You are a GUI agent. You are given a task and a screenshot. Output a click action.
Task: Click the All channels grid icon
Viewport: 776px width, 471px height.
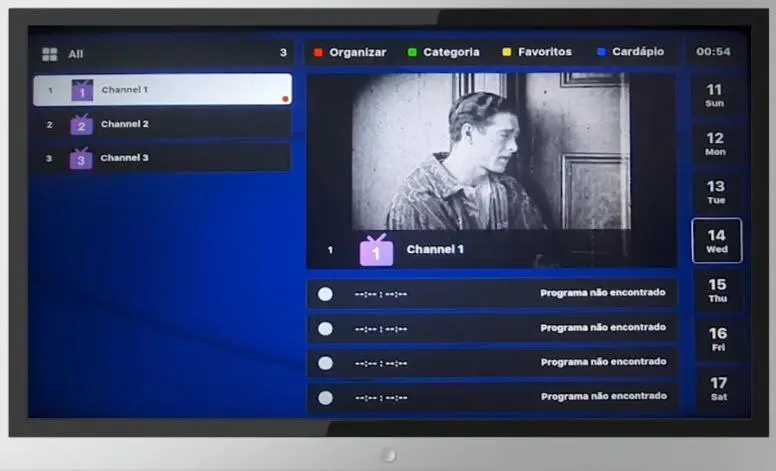coord(50,54)
